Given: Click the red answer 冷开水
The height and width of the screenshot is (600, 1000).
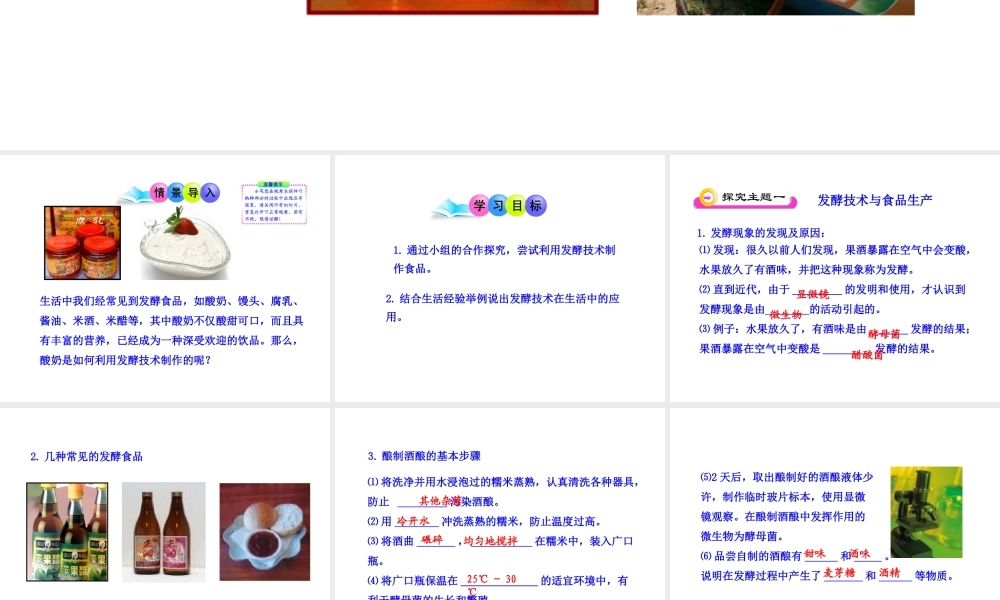Looking at the screenshot, I should coord(413,521).
